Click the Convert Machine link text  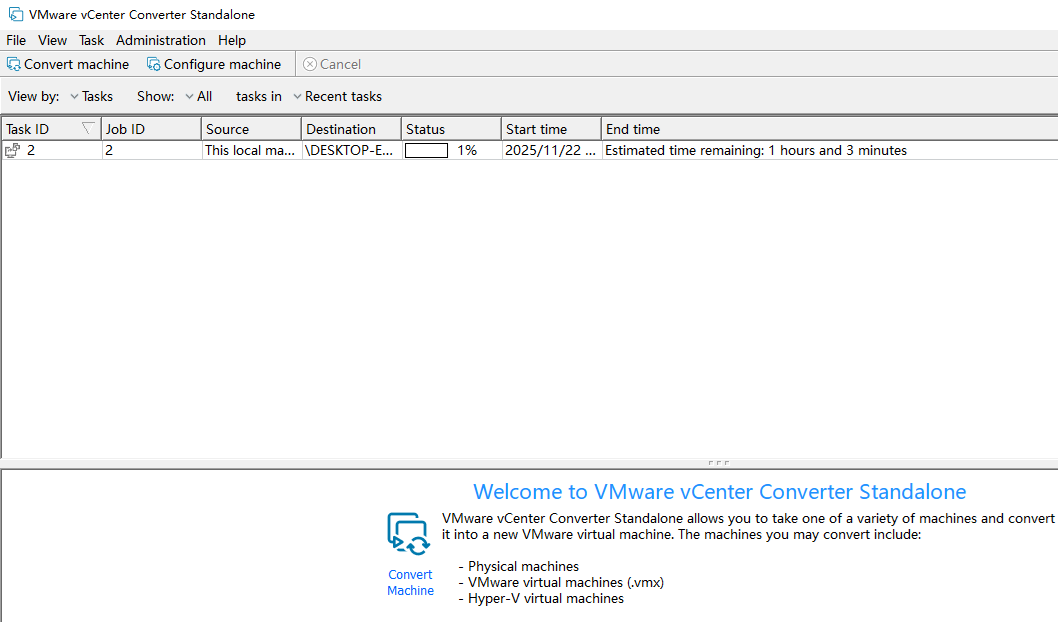click(410, 583)
